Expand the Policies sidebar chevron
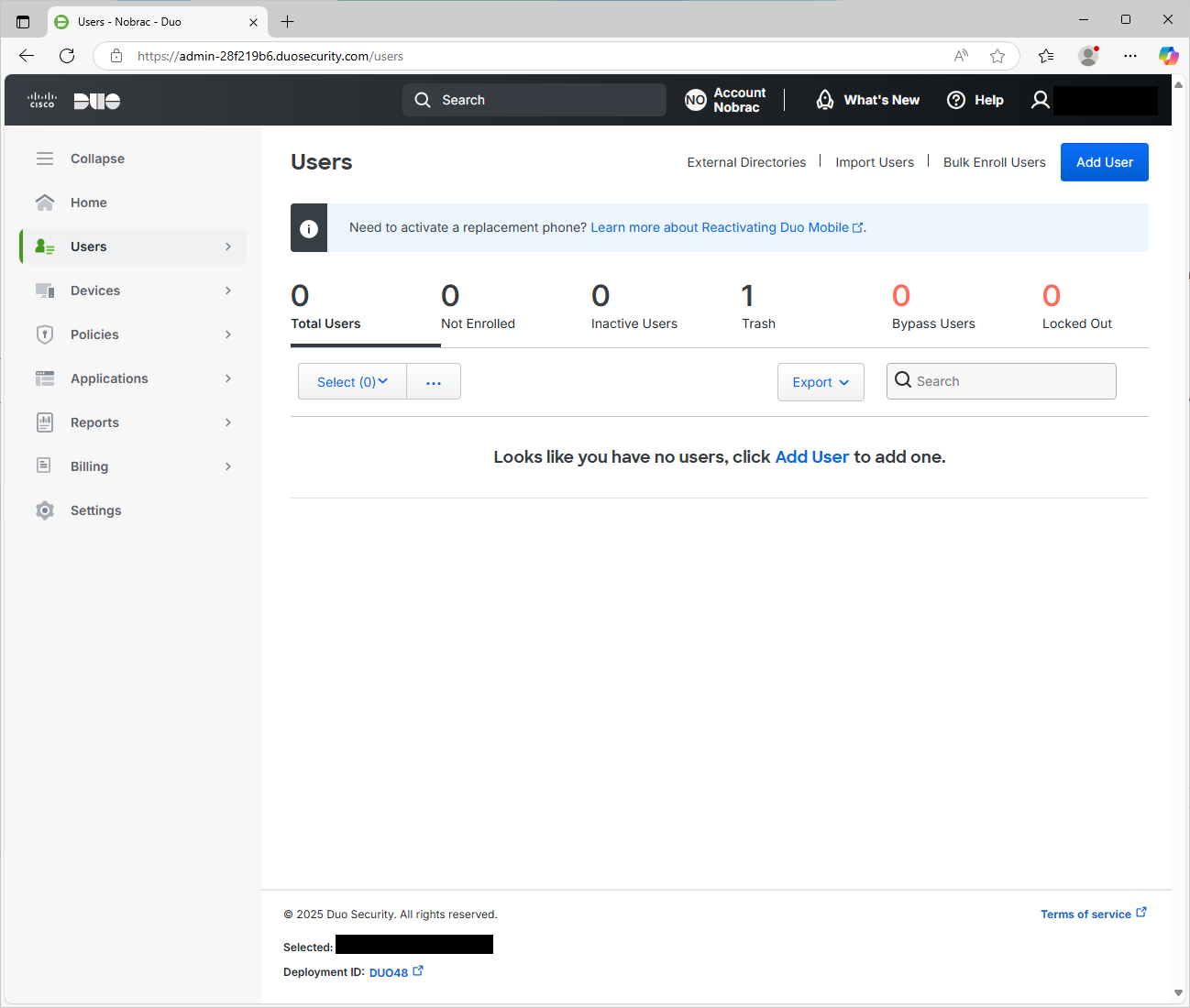Image resolution: width=1190 pixels, height=1008 pixels. pyautogui.click(x=228, y=334)
